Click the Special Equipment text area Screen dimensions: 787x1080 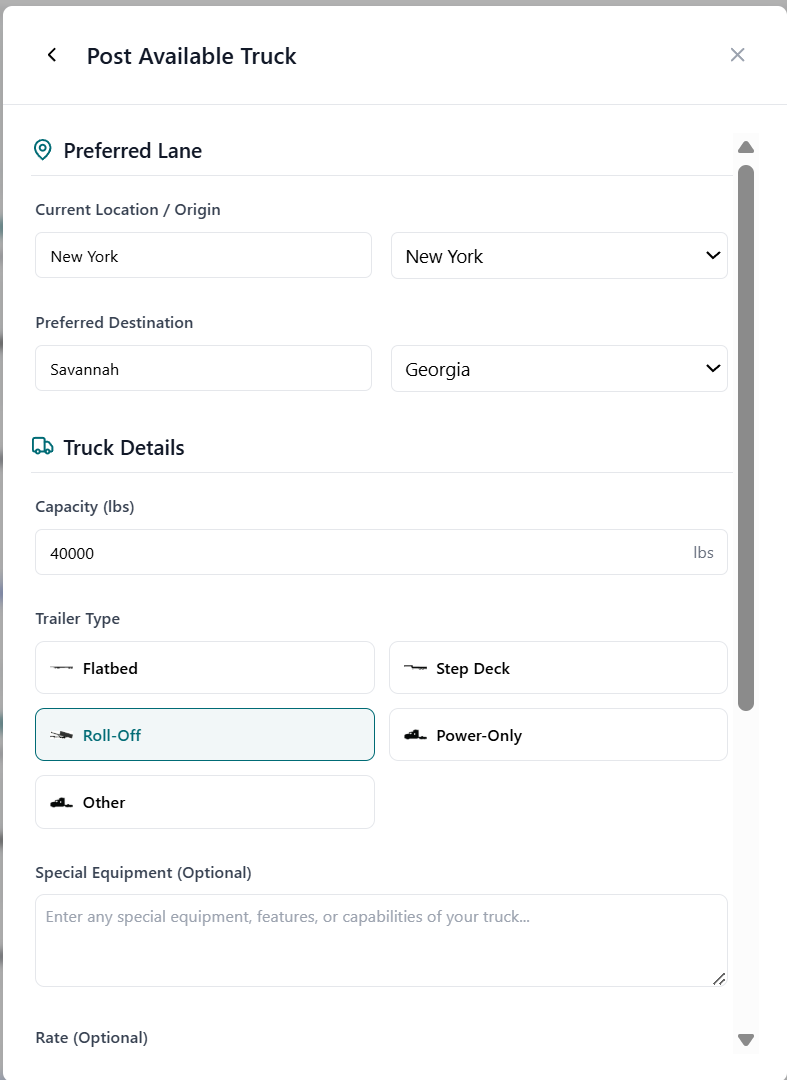point(380,938)
